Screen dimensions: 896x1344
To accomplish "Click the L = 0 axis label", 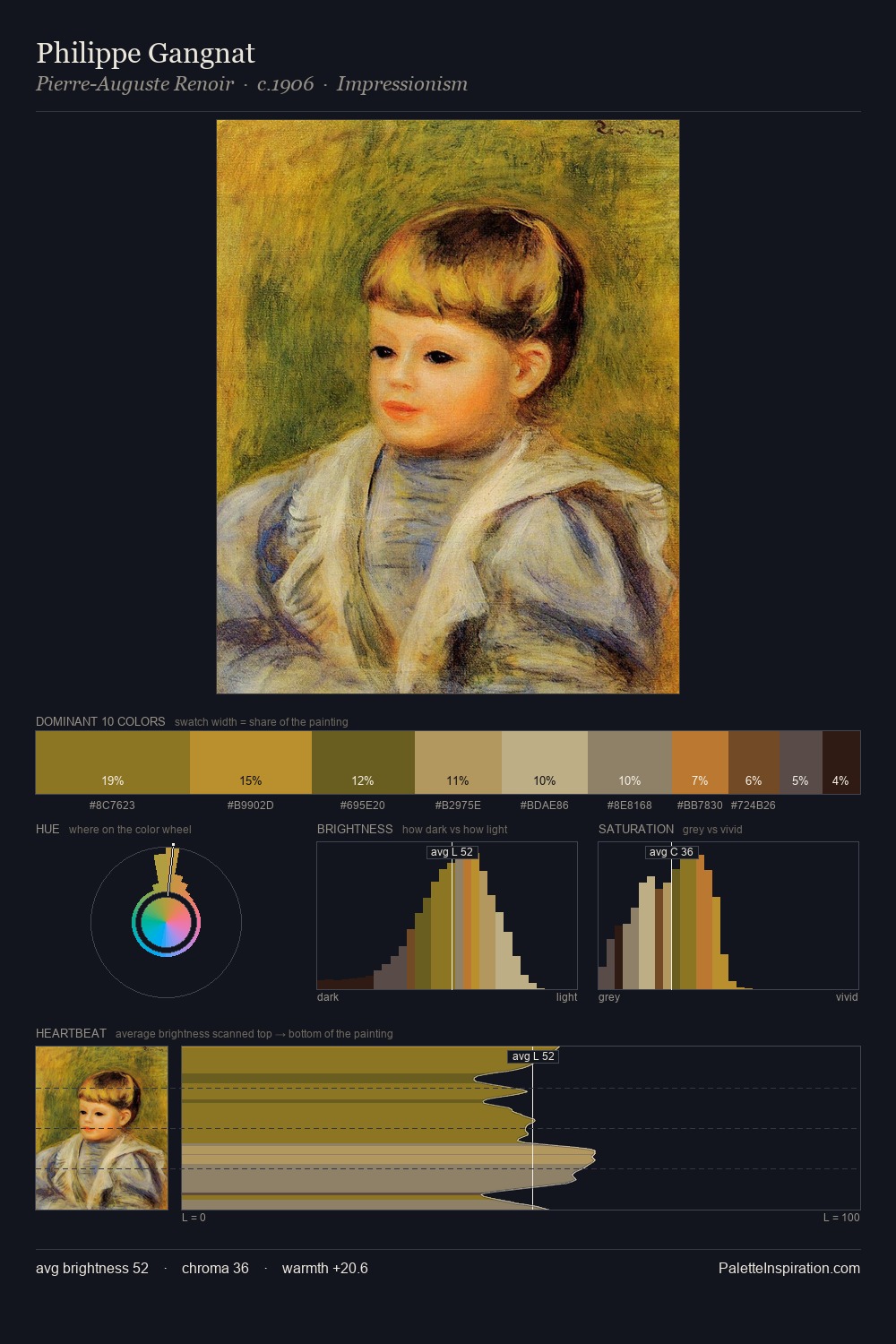I will [x=194, y=1217].
